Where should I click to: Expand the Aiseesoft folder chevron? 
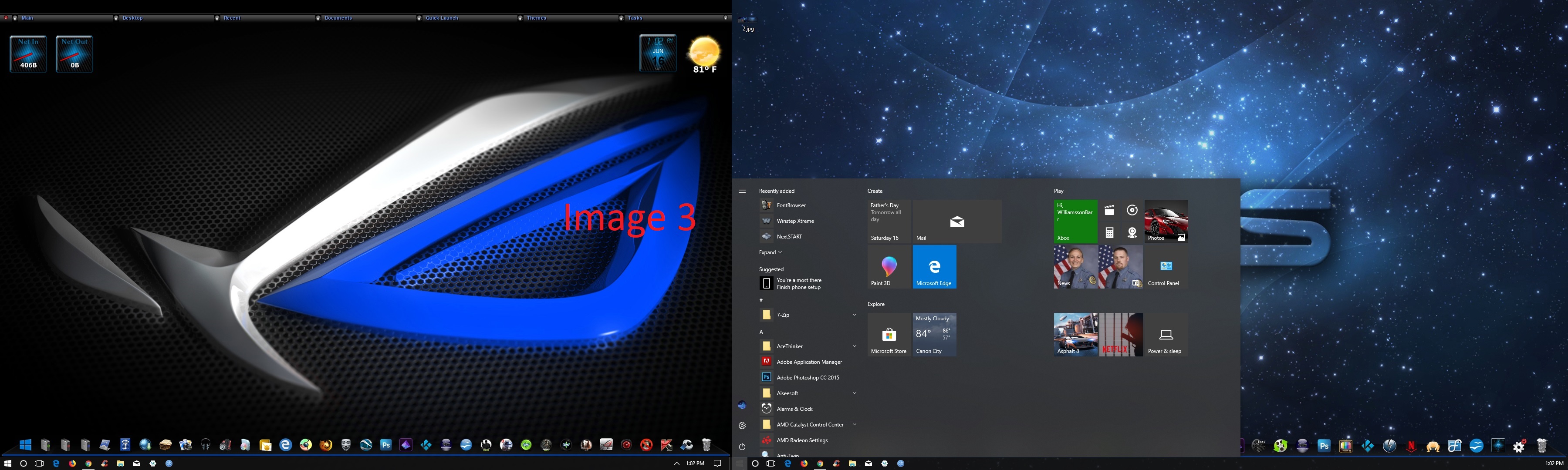tap(854, 393)
